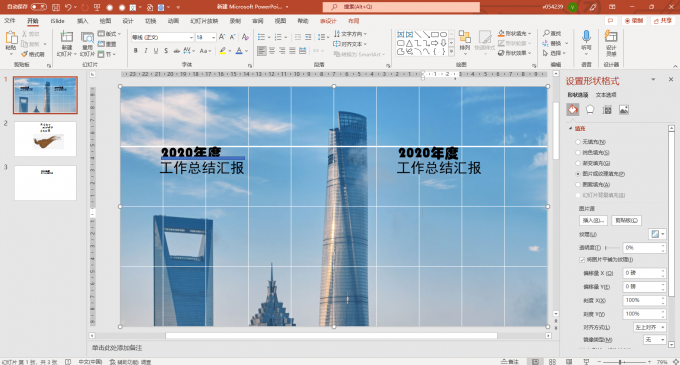Underline the selected text
Image resolution: width=680 pixels, height=365 pixels.
pyautogui.click(x=156, y=51)
